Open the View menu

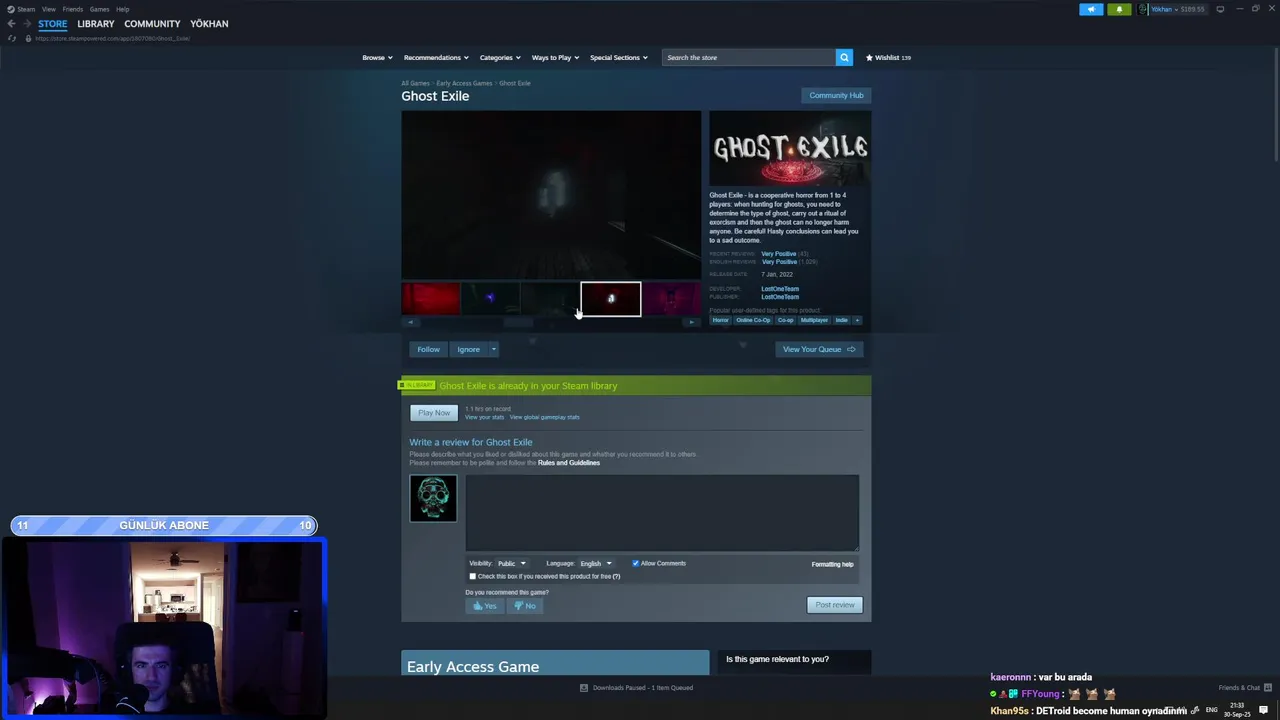48,9
